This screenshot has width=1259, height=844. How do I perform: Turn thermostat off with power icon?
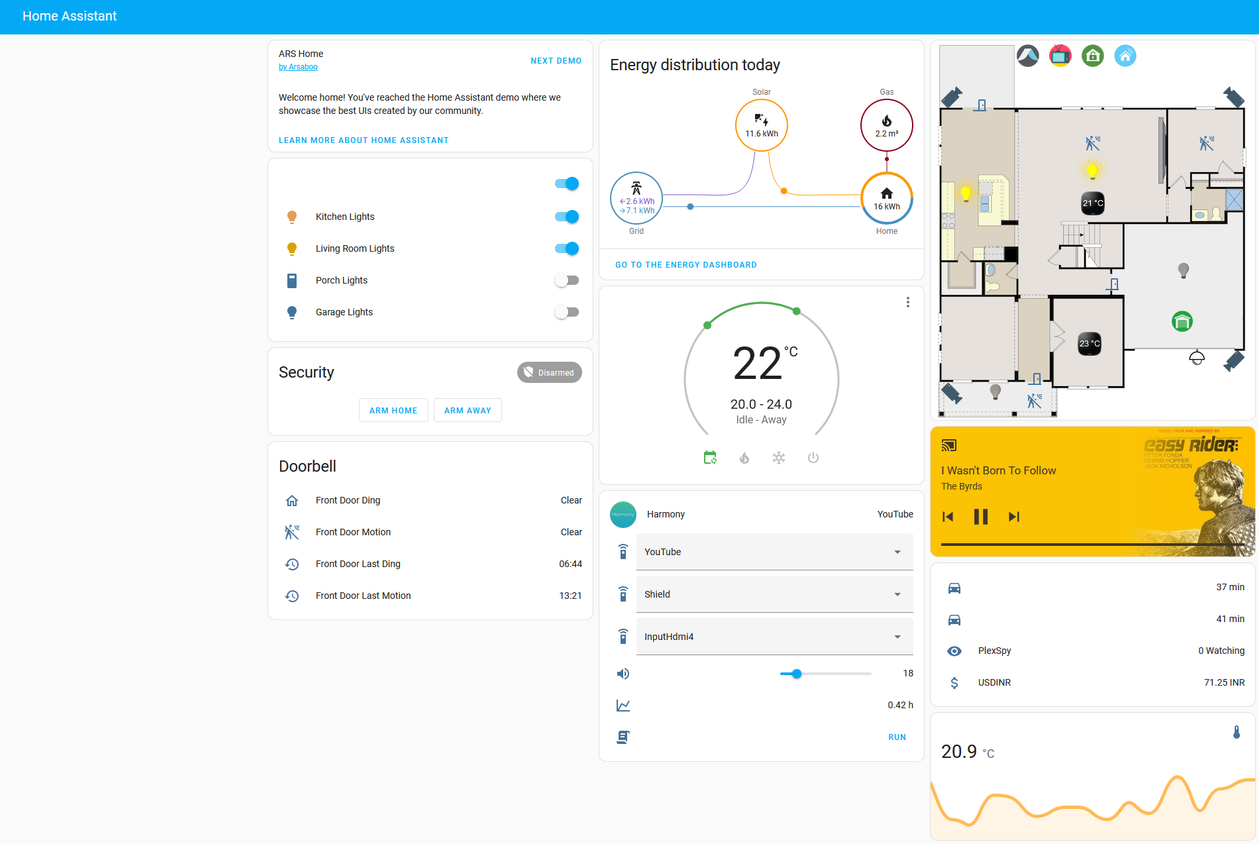pos(813,458)
